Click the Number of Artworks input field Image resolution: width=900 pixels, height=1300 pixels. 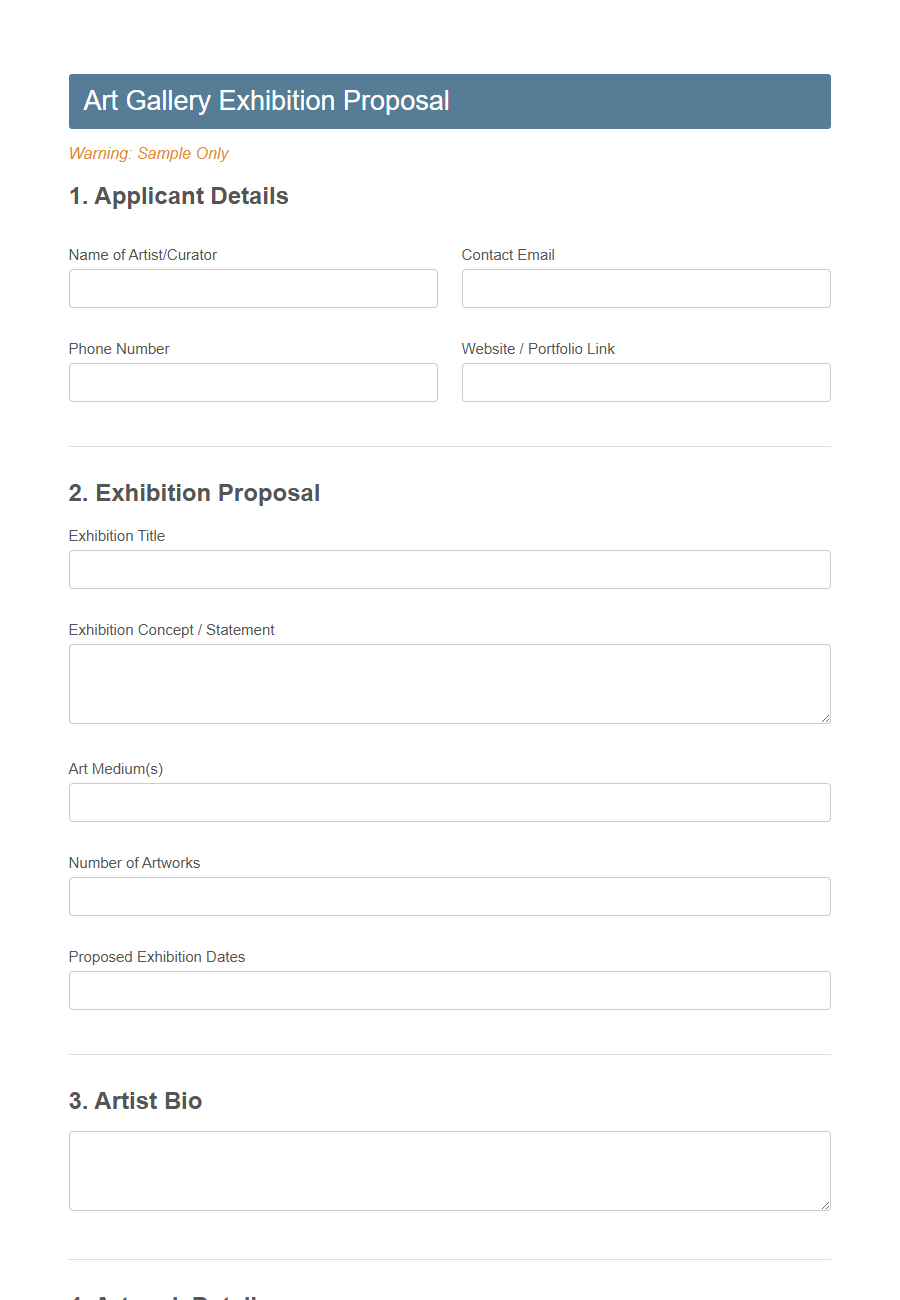[x=449, y=896]
